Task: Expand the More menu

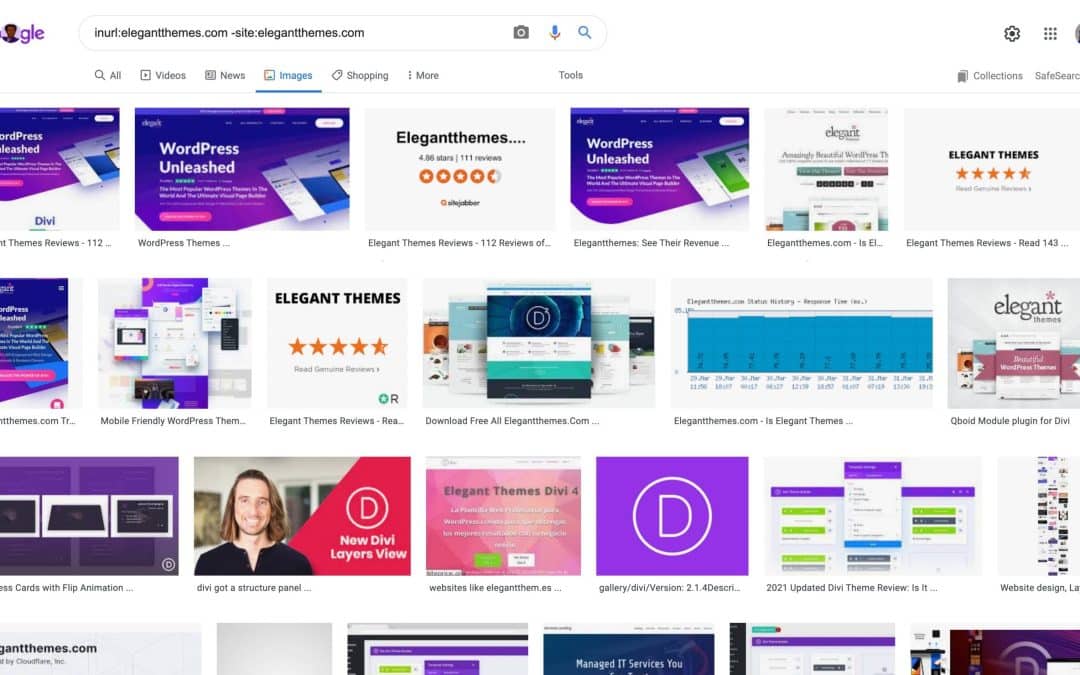Action: pyautogui.click(x=423, y=75)
